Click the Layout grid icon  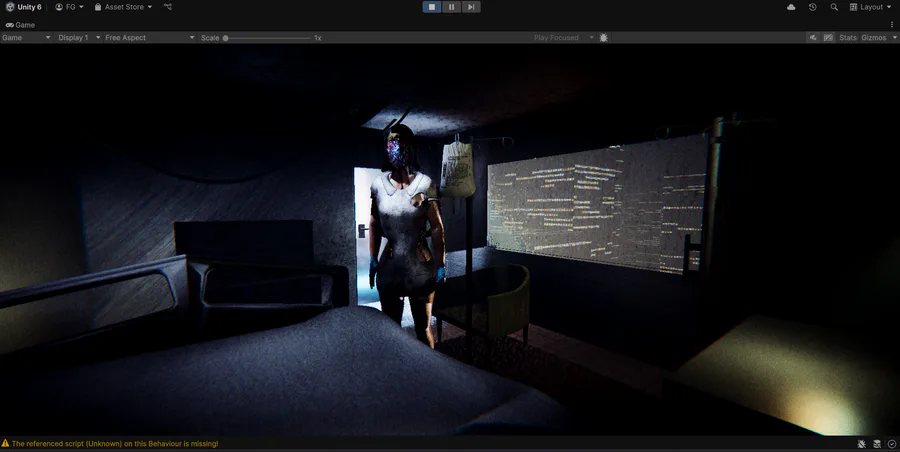pos(854,7)
